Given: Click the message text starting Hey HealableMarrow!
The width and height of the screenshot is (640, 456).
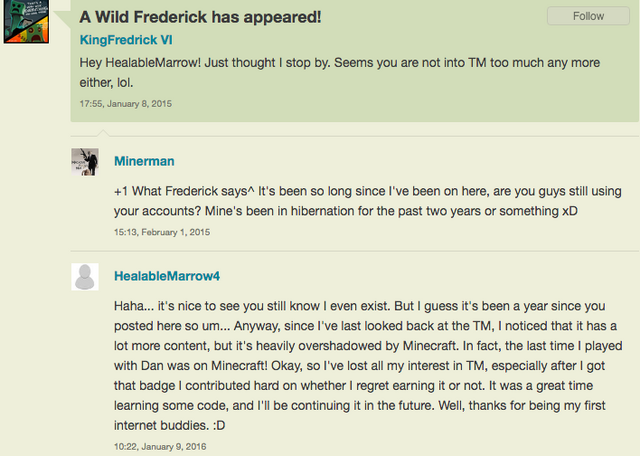Looking at the screenshot, I should 340,73.
